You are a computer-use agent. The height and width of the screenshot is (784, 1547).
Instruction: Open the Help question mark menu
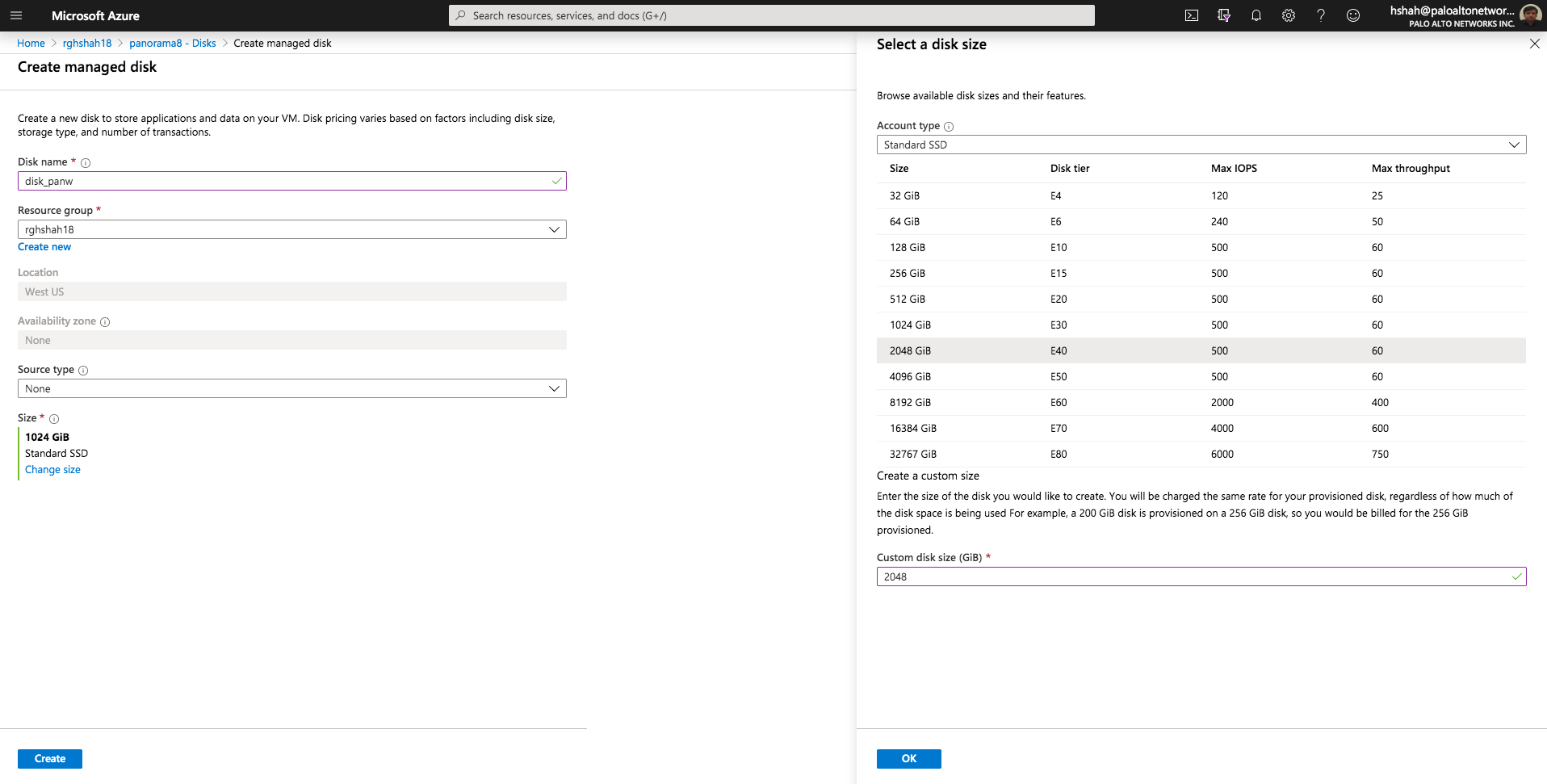[x=1320, y=15]
